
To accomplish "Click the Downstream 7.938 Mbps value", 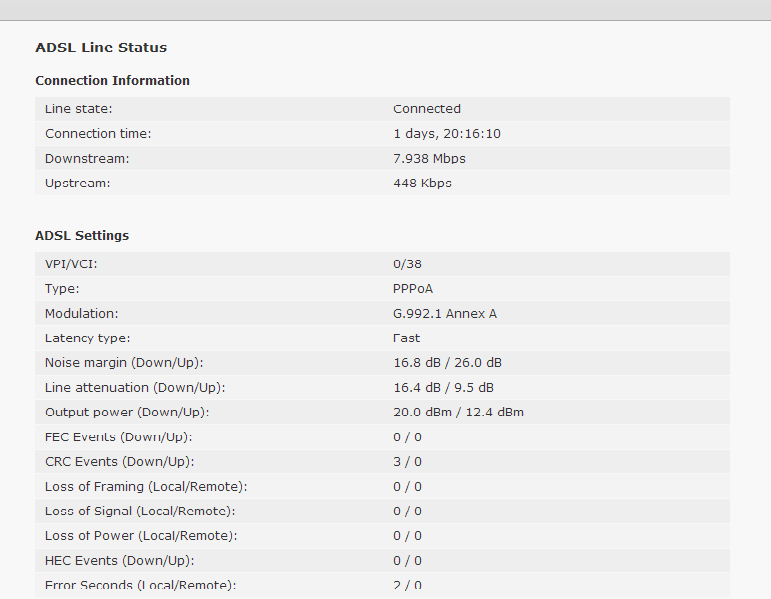I will (x=429, y=158).
